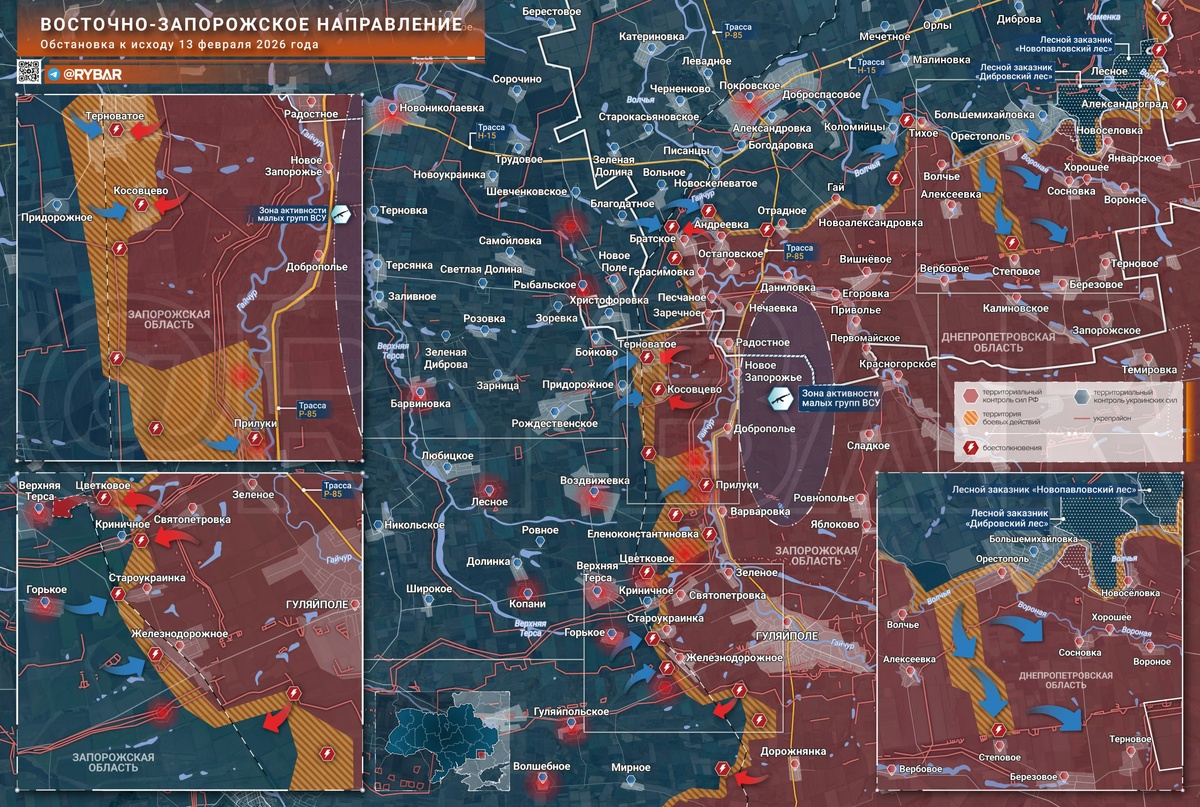Click the QR code beside RYBAR
The width and height of the screenshot is (1200, 807).
[29, 72]
